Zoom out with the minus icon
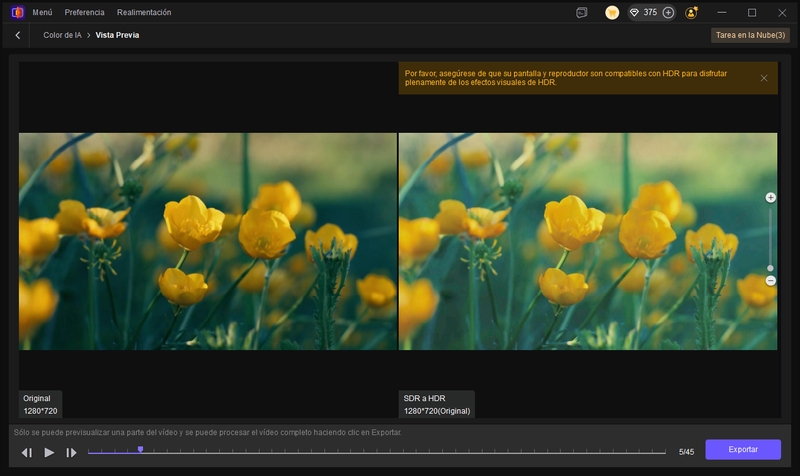This screenshot has width=800, height=476. [770, 281]
